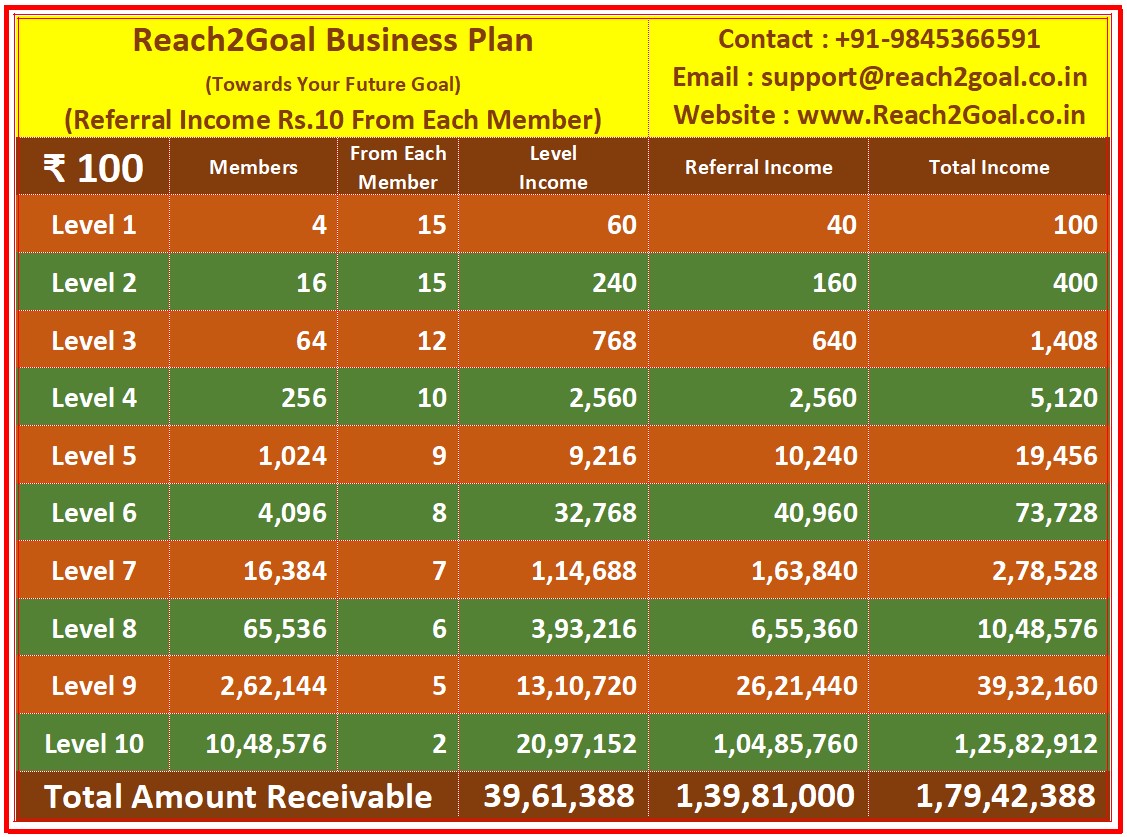Click the ₹ 100 header cell
Screen dimensions: 1127x837
pyautogui.click(x=93, y=168)
